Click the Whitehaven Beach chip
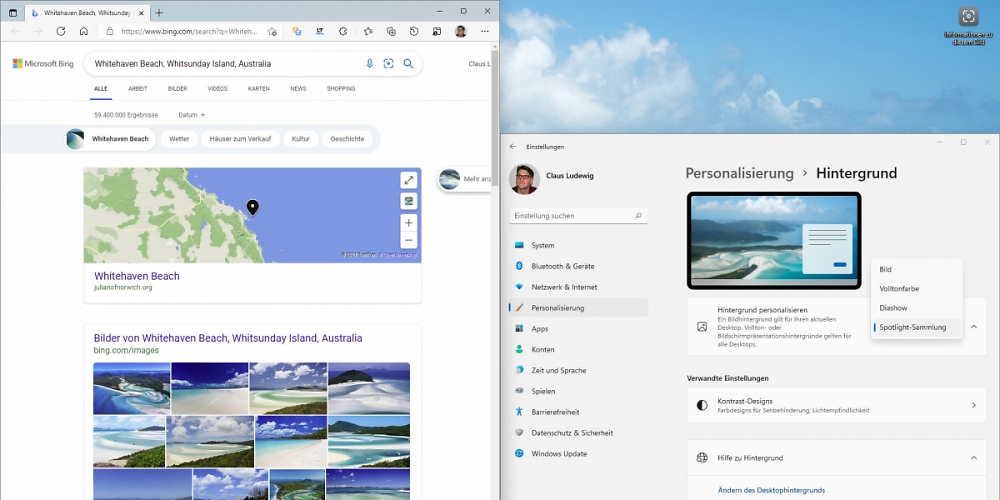The width and height of the screenshot is (1000, 500). 111,138
